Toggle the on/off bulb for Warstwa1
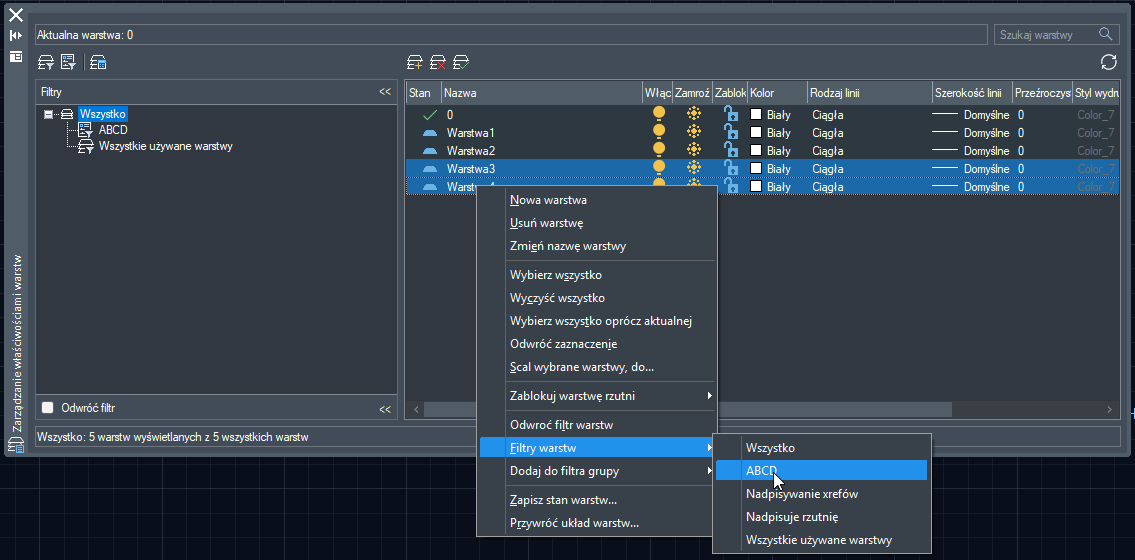Screen dimensions: 1135x560 pyautogui.click(x=658, y=132)
